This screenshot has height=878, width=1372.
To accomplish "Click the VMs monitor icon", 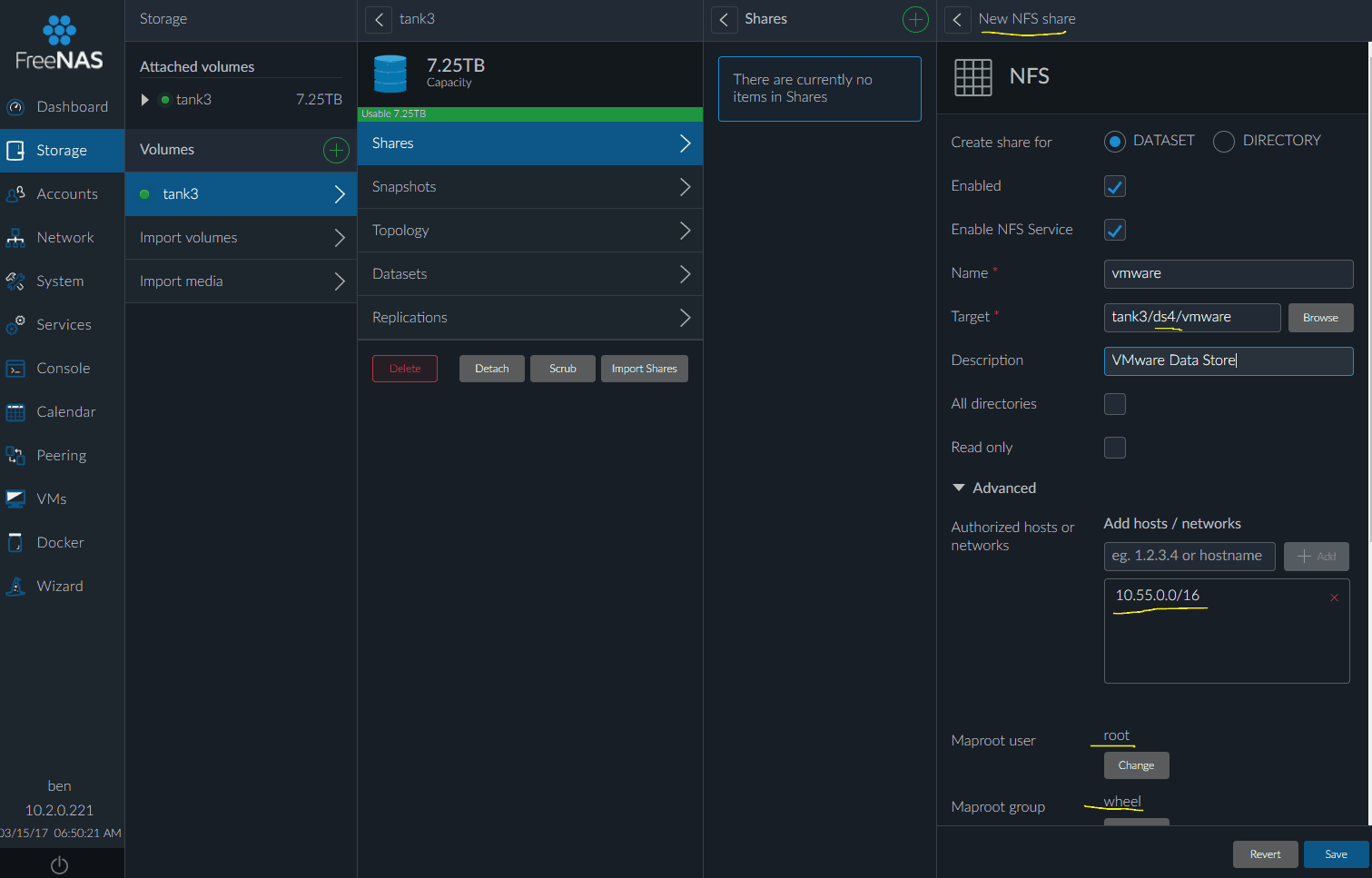I will point(15,499).
